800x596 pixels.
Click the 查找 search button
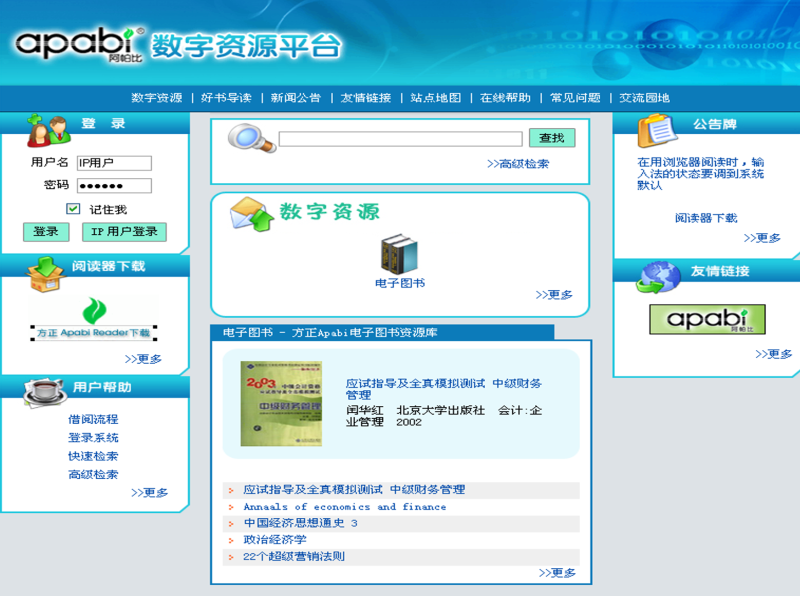tap(552, 138)
